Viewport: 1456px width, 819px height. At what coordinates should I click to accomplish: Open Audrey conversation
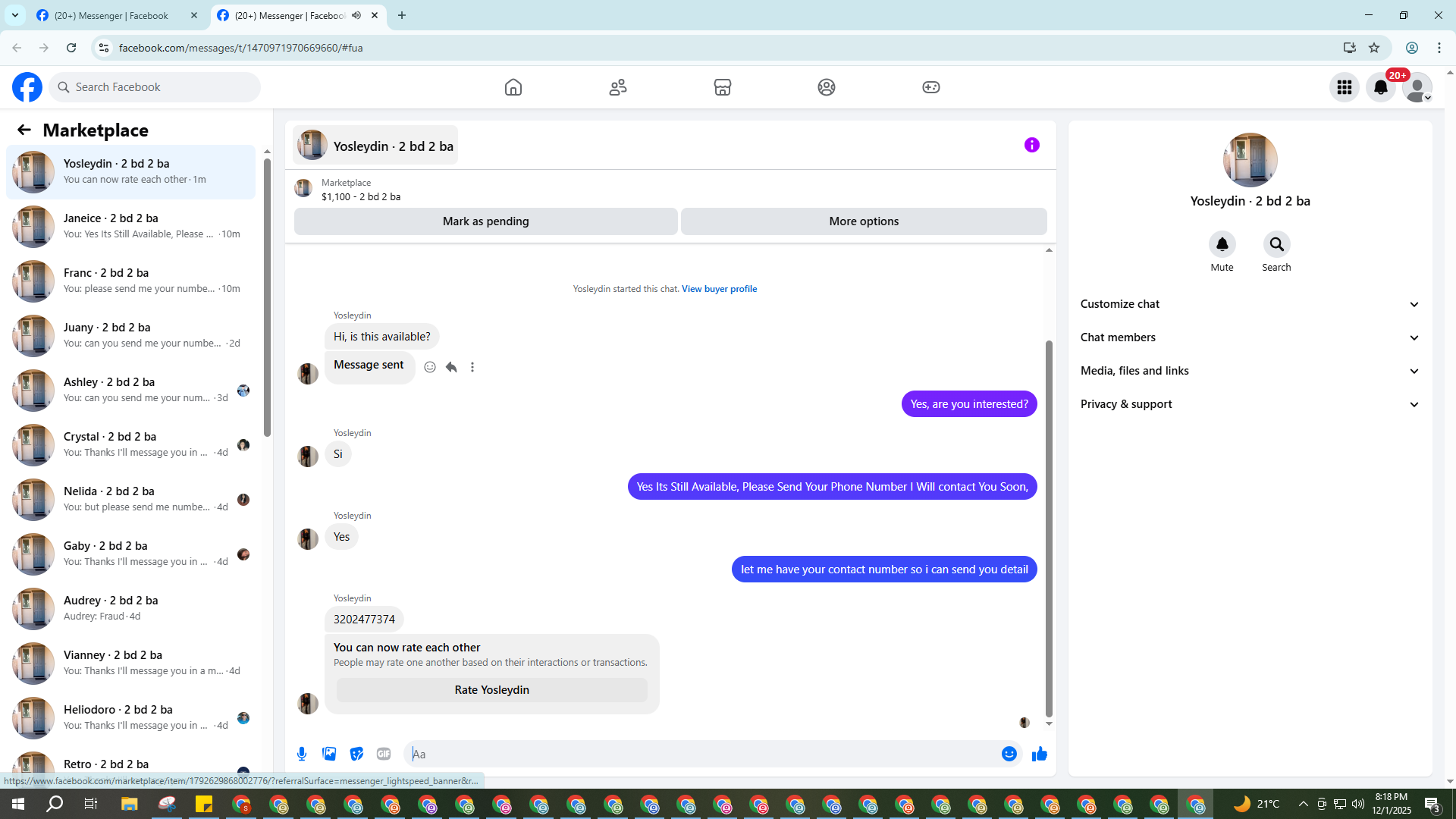131,609
